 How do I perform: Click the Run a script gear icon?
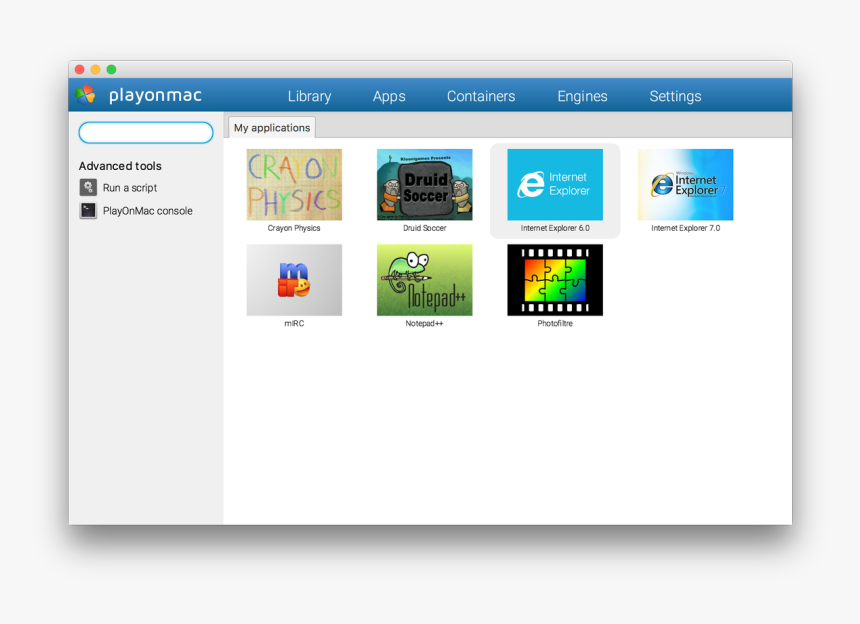pyautogui.click(x=88, y=188)
